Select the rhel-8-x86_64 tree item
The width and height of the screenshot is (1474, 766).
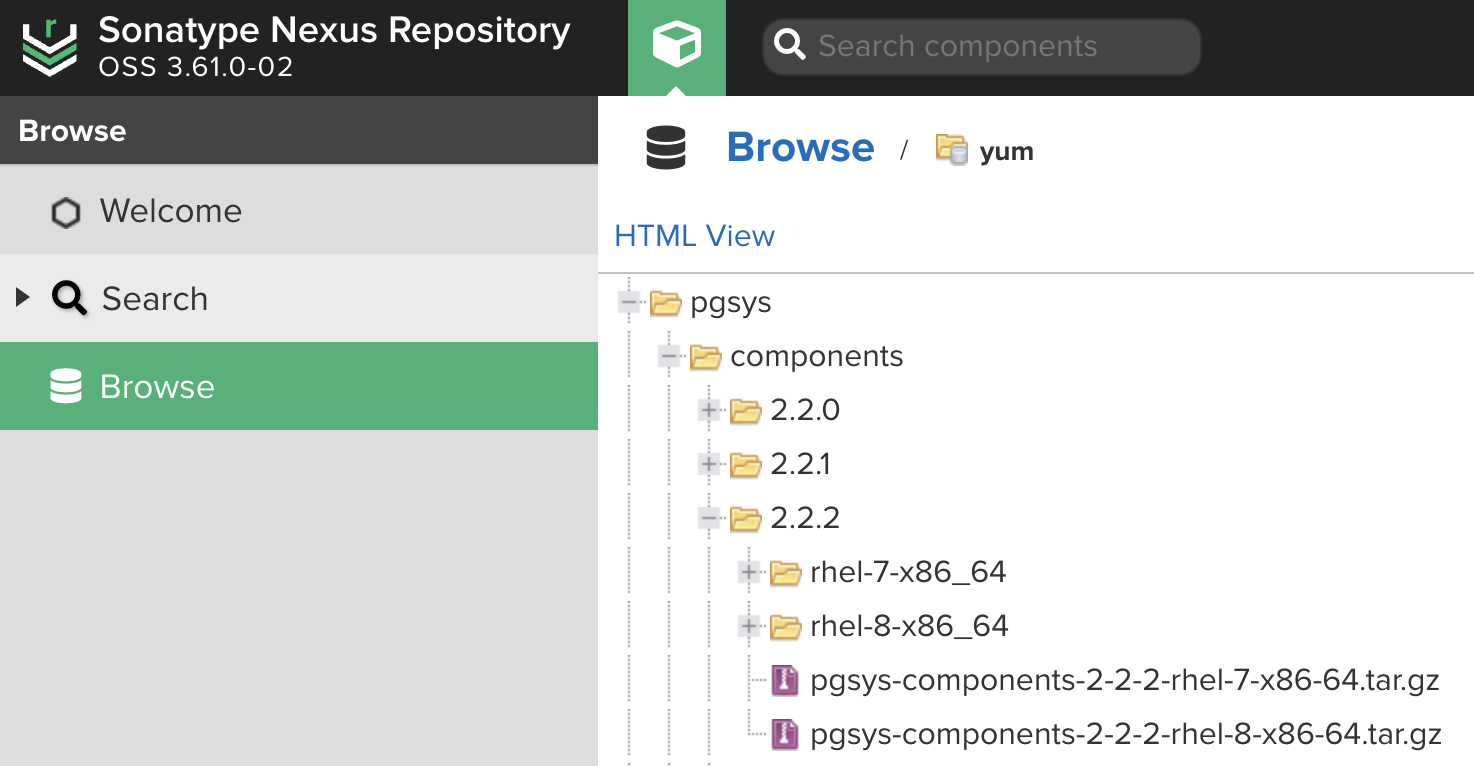click(909, 626)
